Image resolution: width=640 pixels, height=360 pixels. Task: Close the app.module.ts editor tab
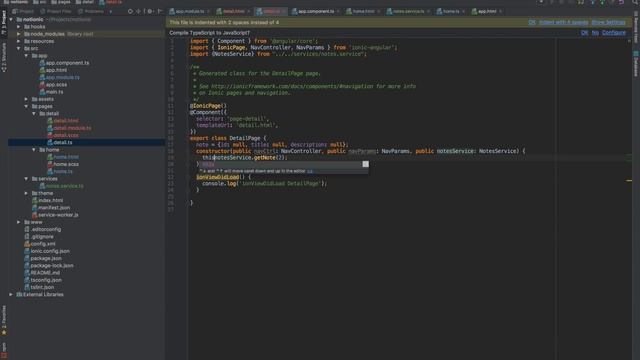pyautogui.click(x=208, y=11)
